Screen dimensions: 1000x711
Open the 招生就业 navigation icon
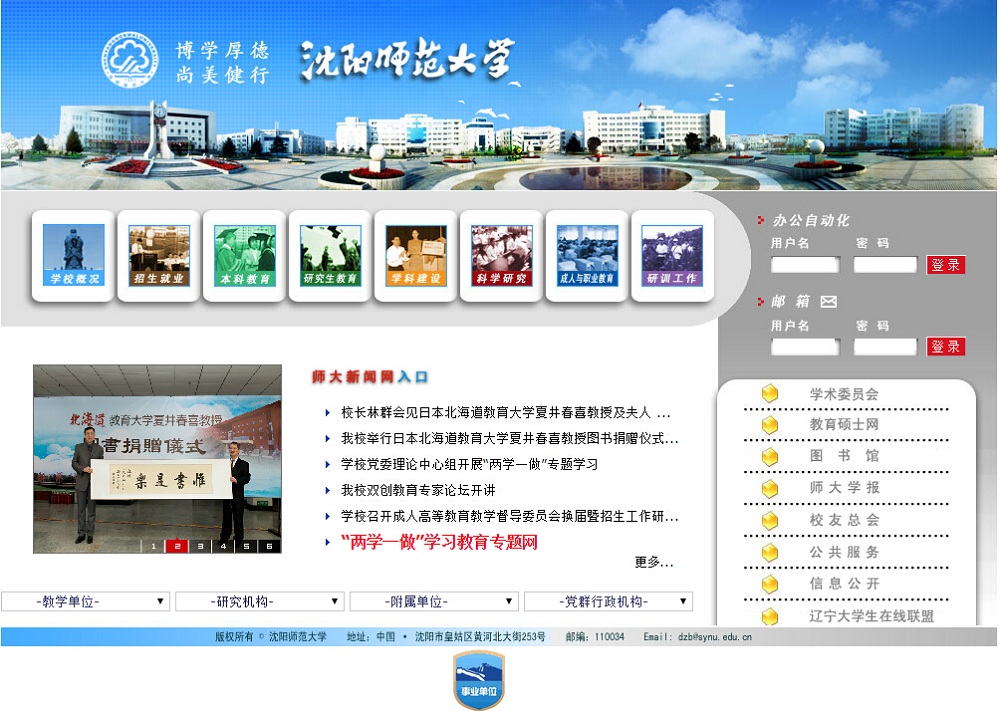point(159,255)
